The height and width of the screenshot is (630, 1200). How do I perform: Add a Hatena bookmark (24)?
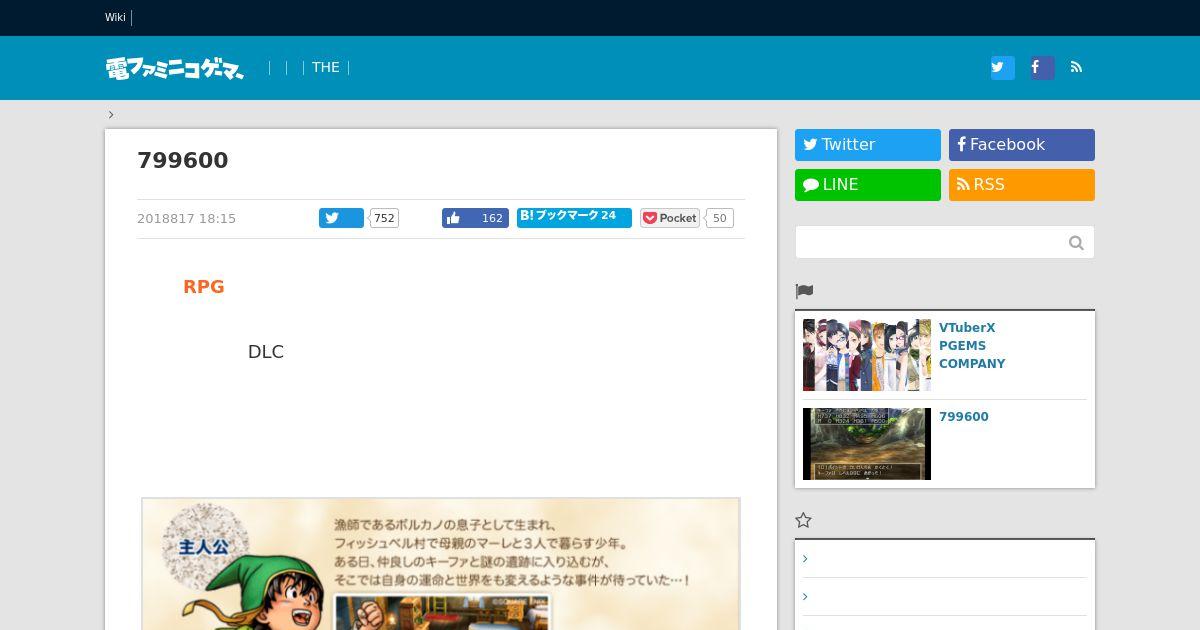pyautogui.click(x=574, y=217)
